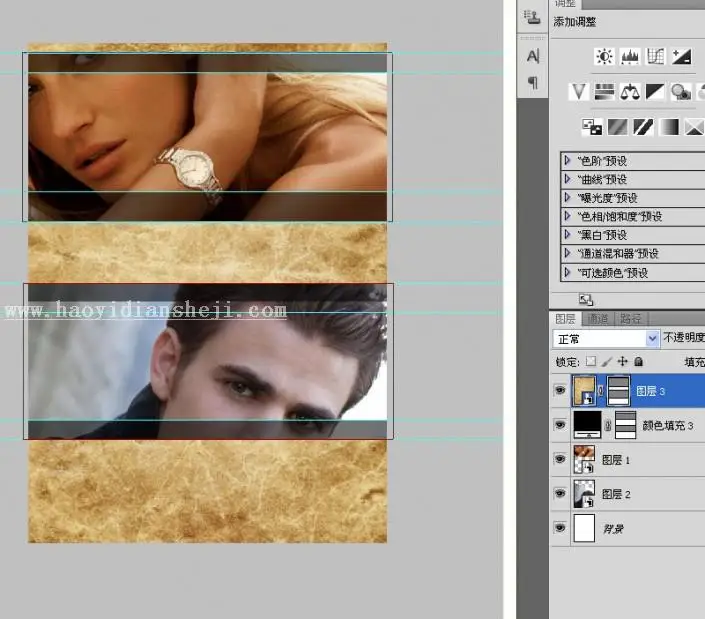Add a Hue/Saturation adjustment layer
The image size is (705, 619).
604,92
